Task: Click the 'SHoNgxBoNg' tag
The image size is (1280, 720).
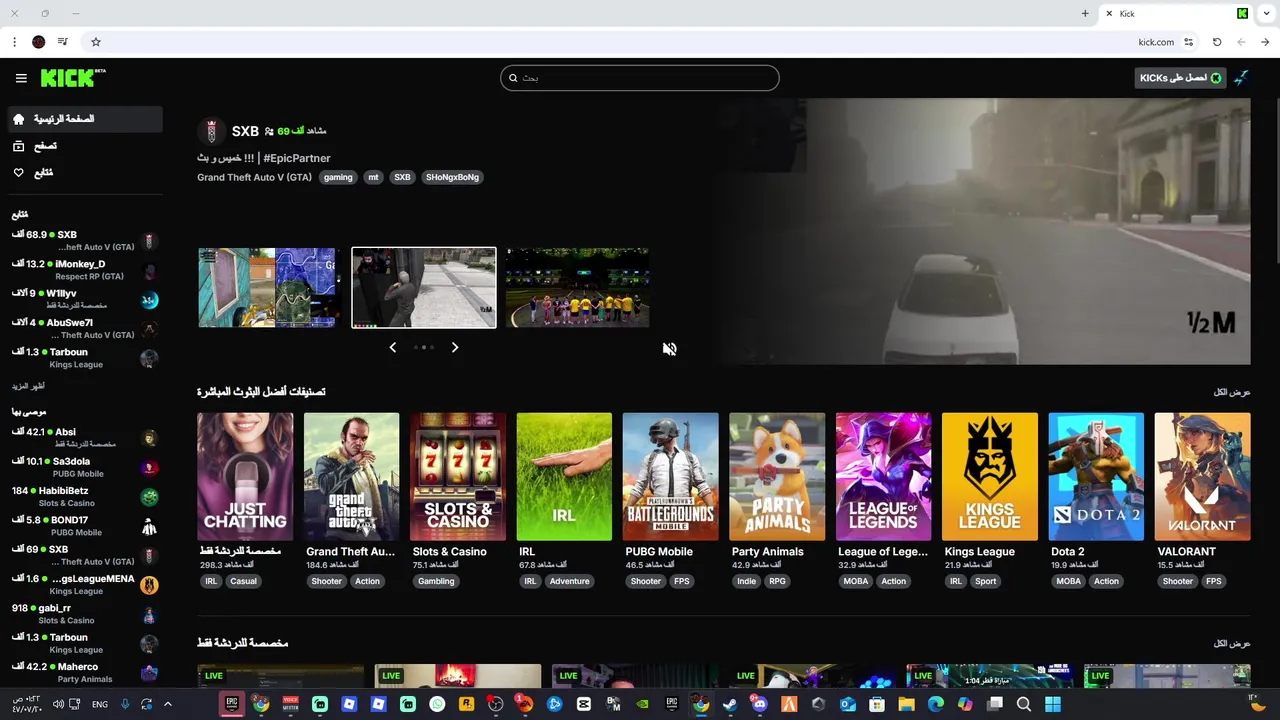Action: pos(452,177)
